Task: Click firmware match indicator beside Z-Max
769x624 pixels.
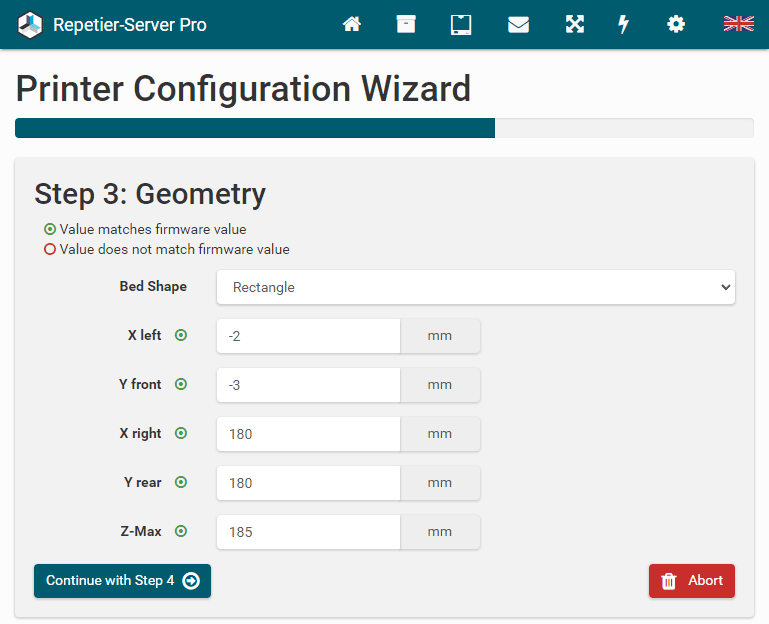Action: click(181, 532)
